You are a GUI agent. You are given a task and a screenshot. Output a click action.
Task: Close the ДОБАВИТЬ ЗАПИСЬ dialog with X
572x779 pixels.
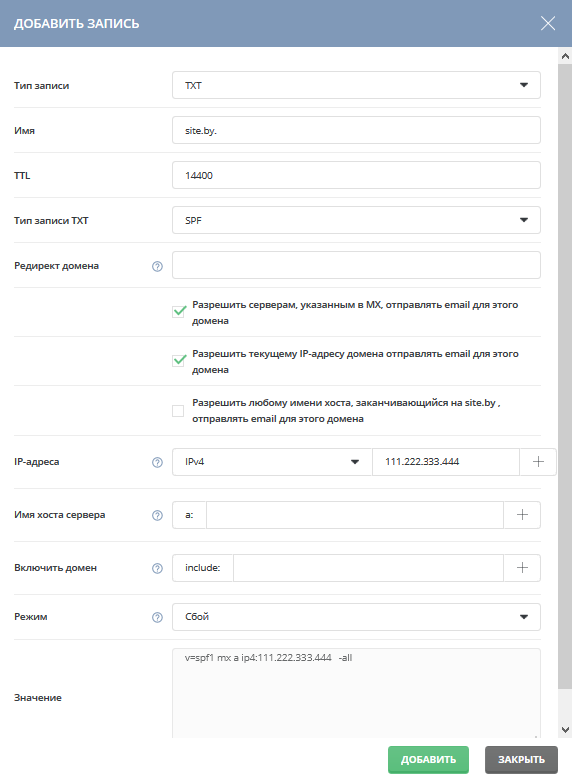click(548, 23)
